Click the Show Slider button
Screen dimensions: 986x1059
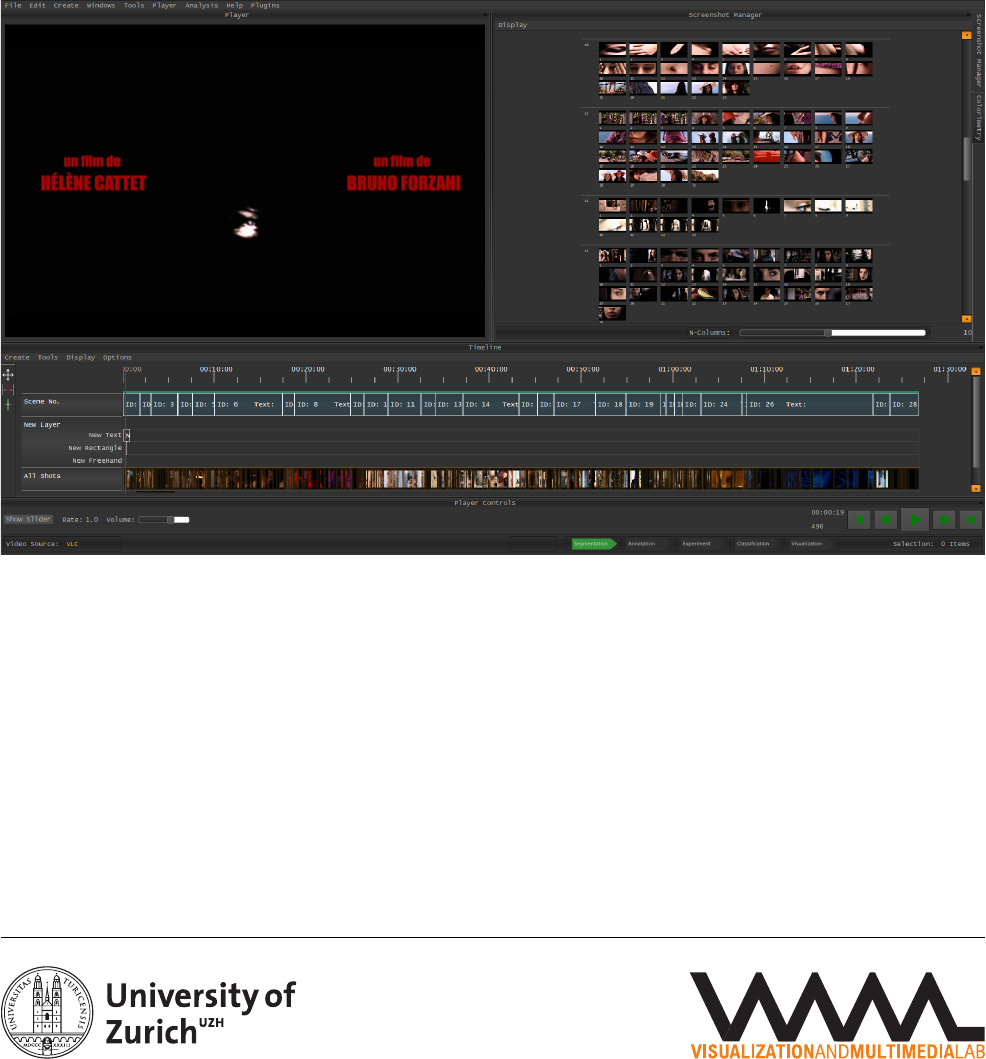pyautogui.click(x=28, y=519)
